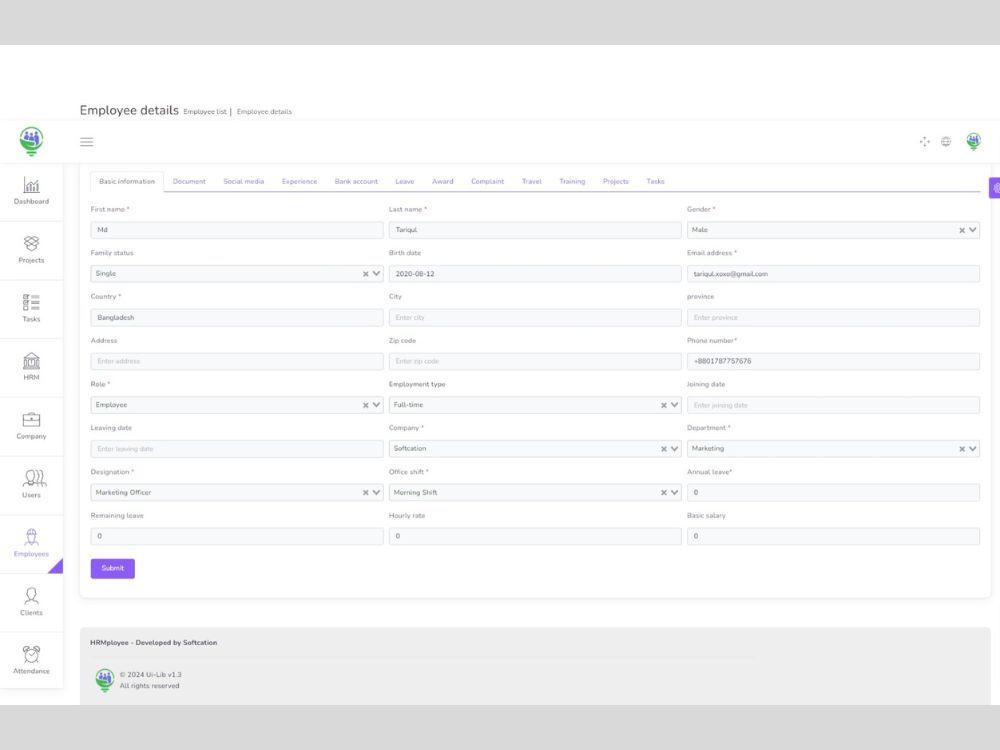This screenshot has width=1000, height=750.
Task: Open the Company section
Action: tap(31, 428)
